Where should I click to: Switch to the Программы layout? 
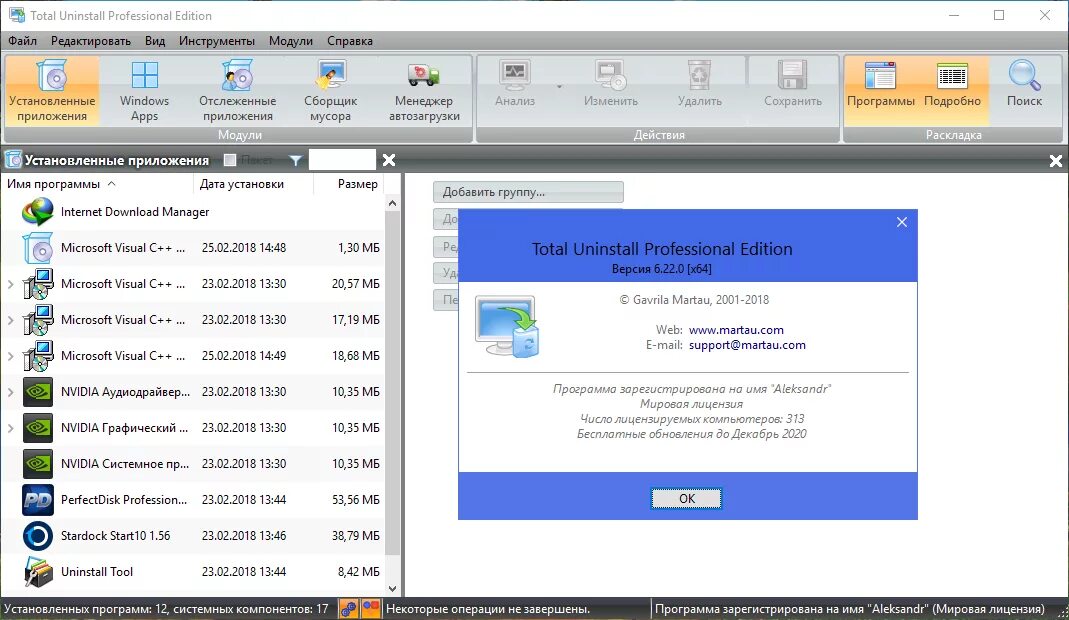881,91
